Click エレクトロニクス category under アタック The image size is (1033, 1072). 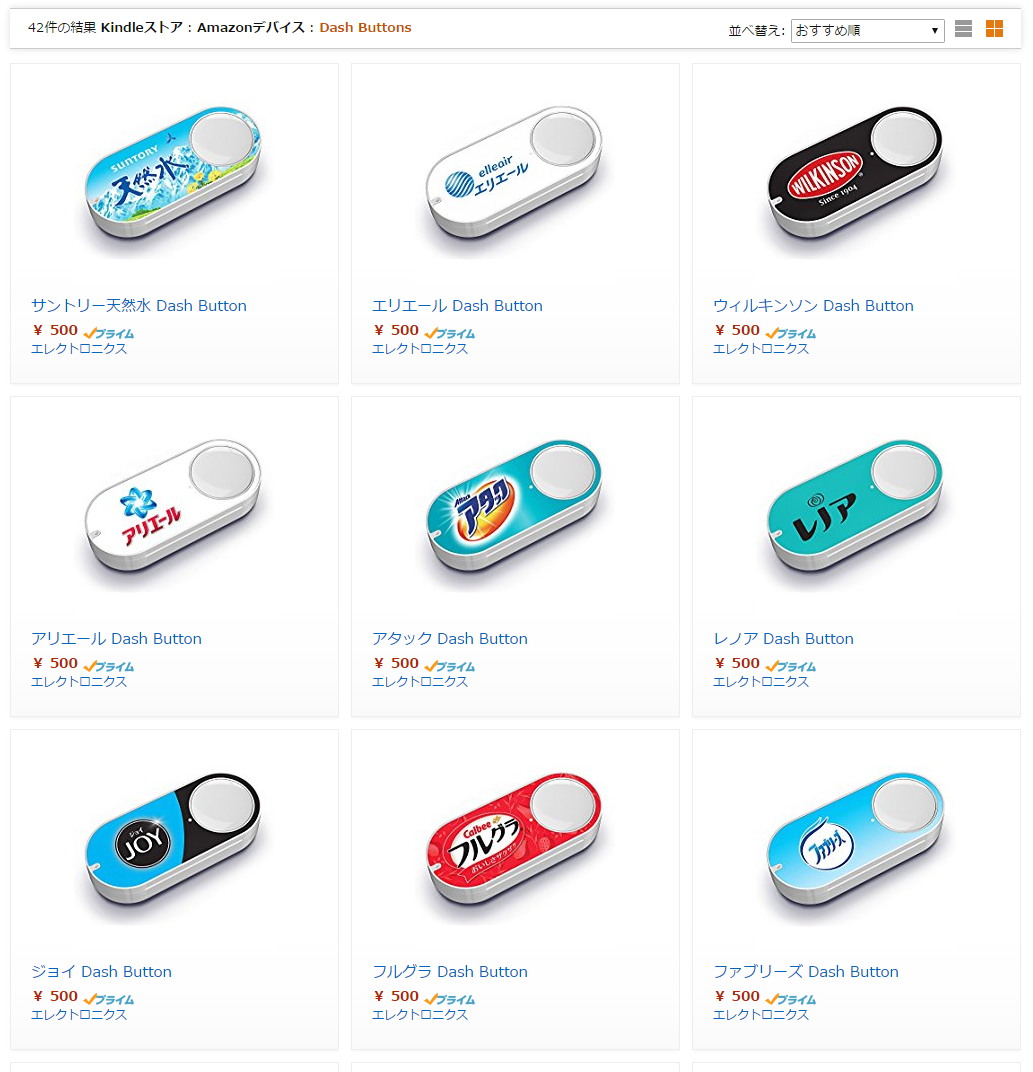pos(420,682)
